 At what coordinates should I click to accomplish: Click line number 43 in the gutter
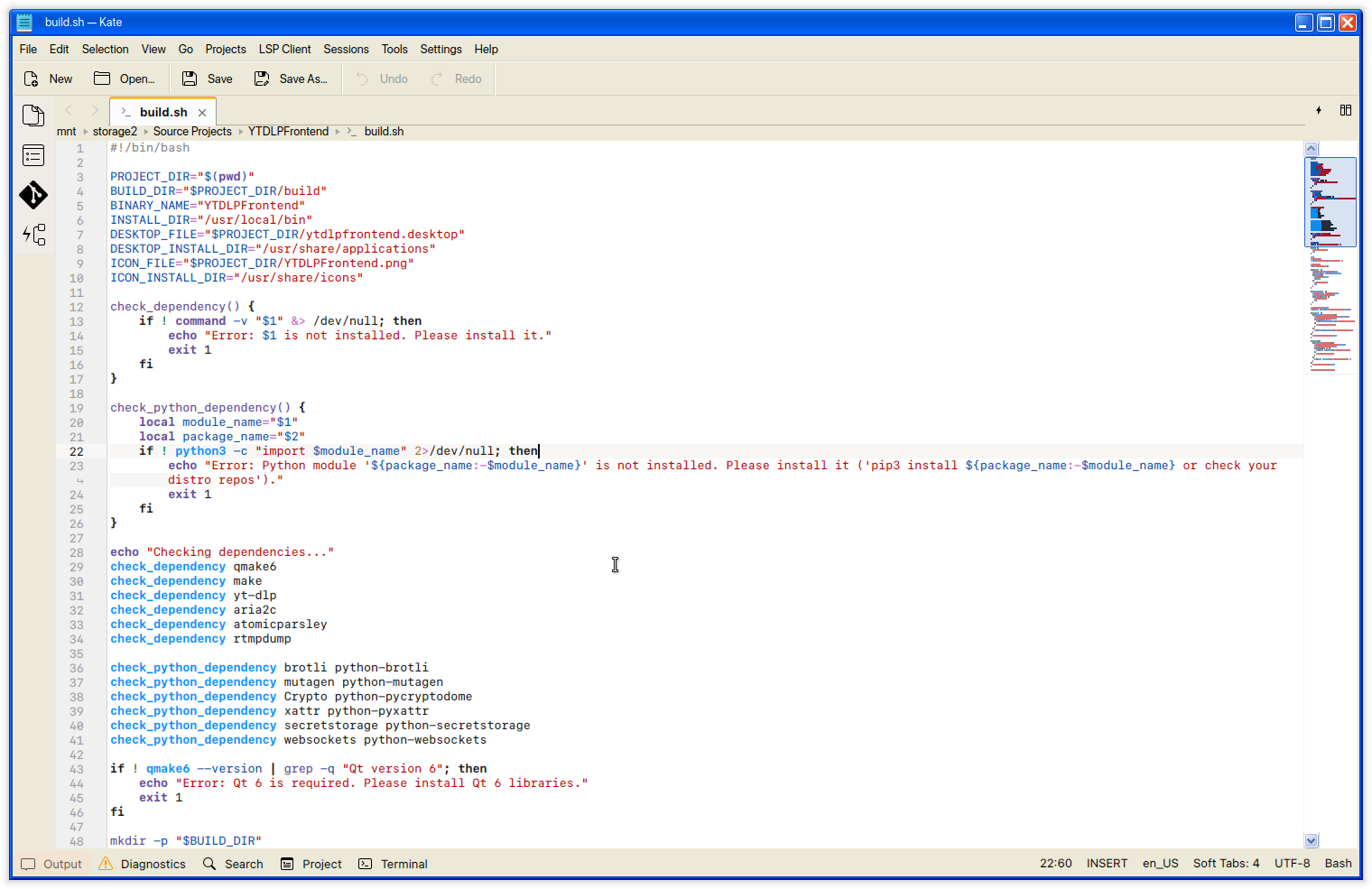pos(77,769)
